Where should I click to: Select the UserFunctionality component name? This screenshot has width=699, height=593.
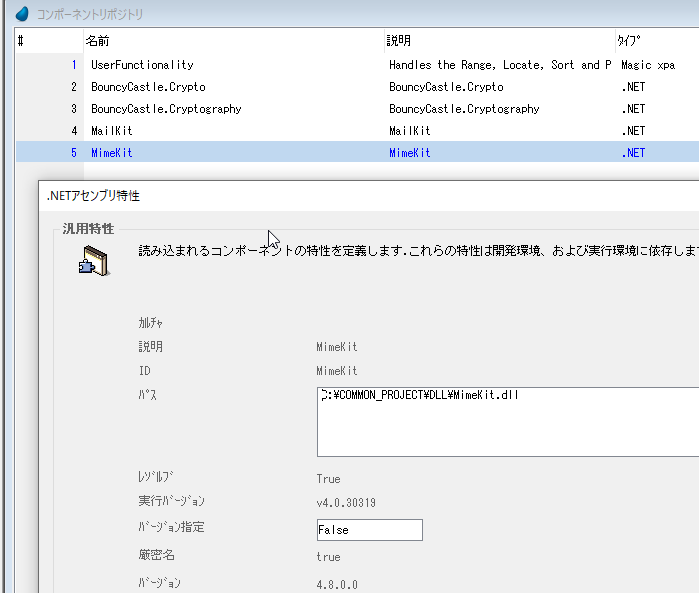[x=142, y=65]
